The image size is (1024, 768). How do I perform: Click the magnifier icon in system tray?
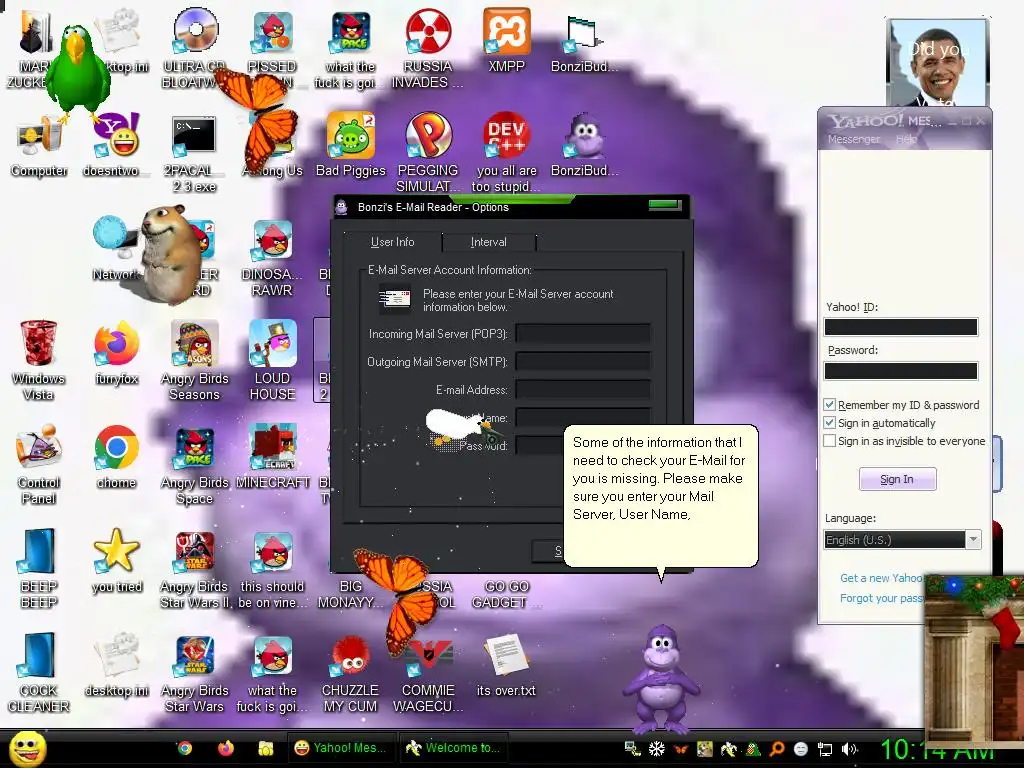[777, 749]
